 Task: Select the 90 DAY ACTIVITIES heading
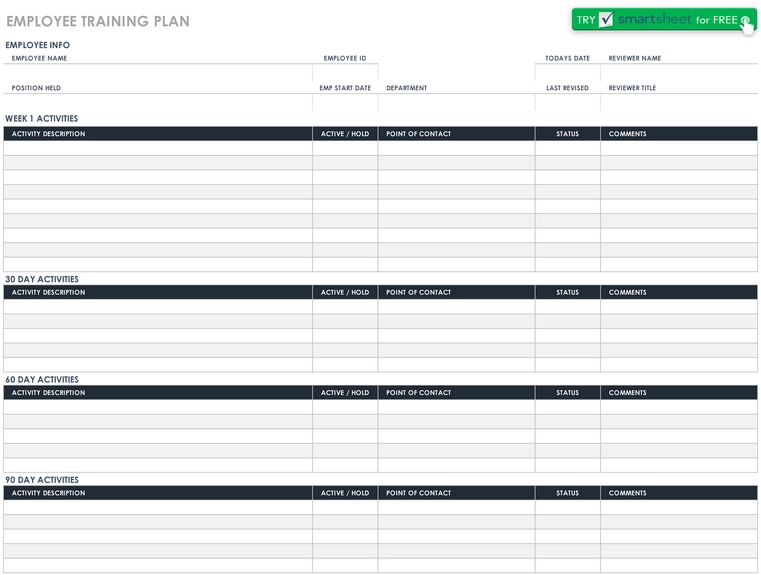pos(42,480)
